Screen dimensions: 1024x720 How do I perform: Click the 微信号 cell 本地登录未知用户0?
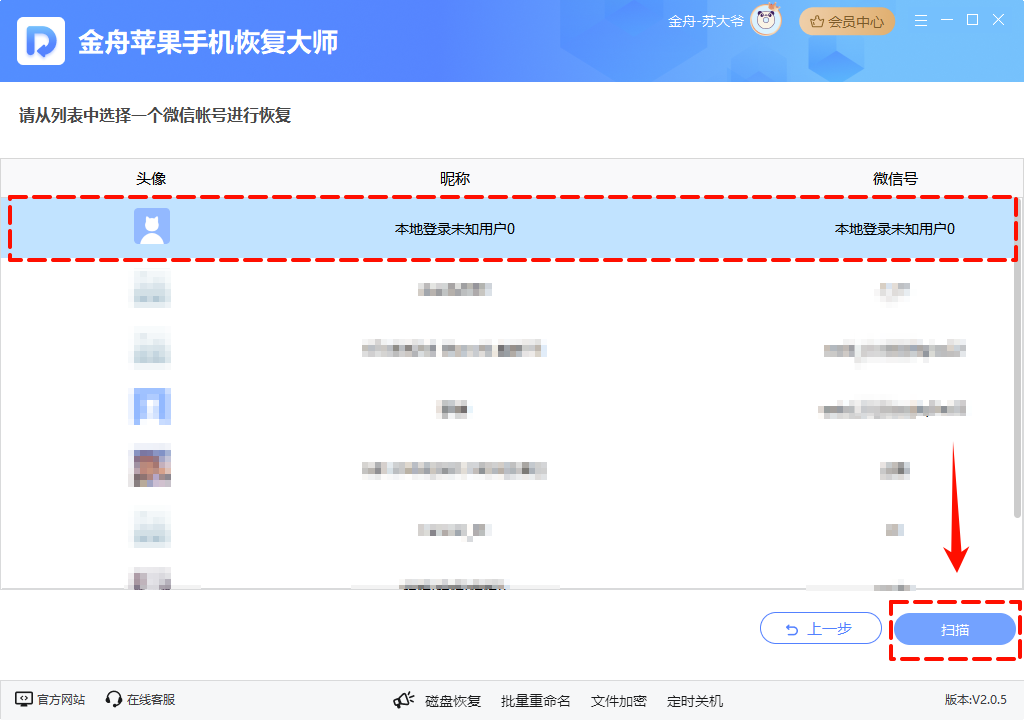tap(895, 229)
